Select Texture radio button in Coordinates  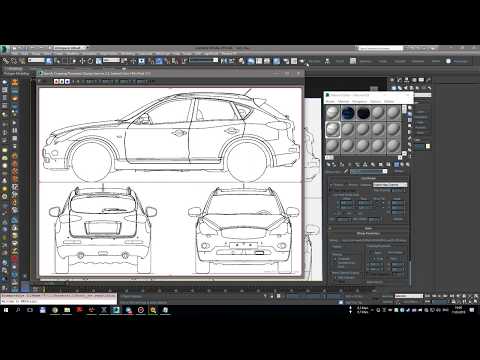pyautogui.click(x=331, y=185)
